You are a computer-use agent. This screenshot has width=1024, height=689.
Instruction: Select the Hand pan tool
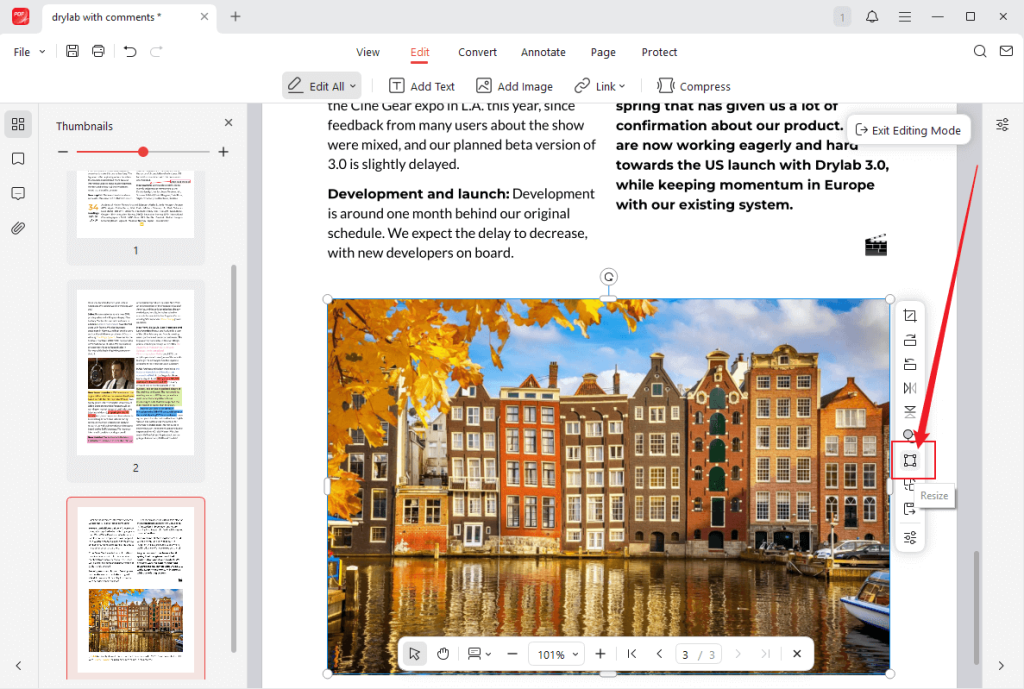(443, 653)
